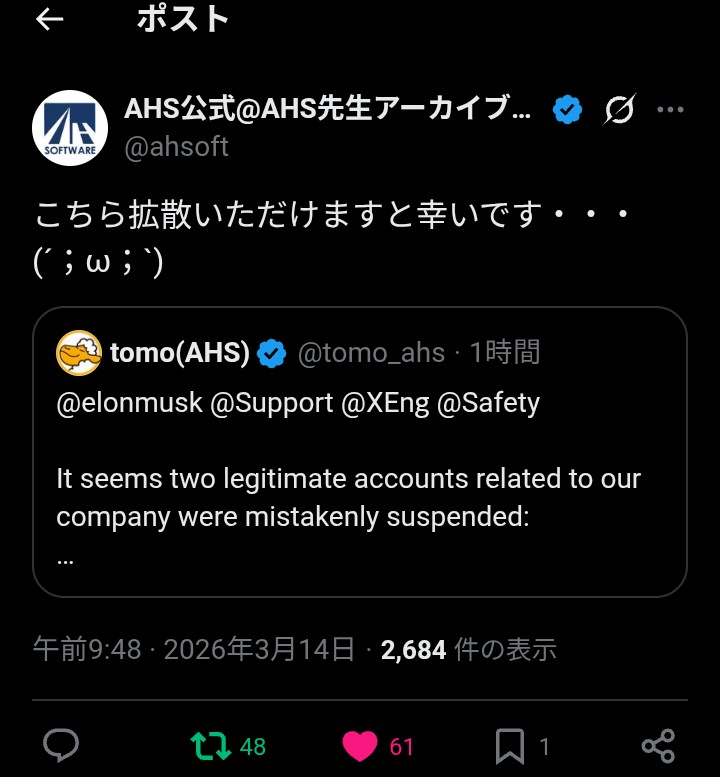Viewport: 720px width, 777px height.
Task: Toggle the repost icon with 48
Action: pos(210,746)
